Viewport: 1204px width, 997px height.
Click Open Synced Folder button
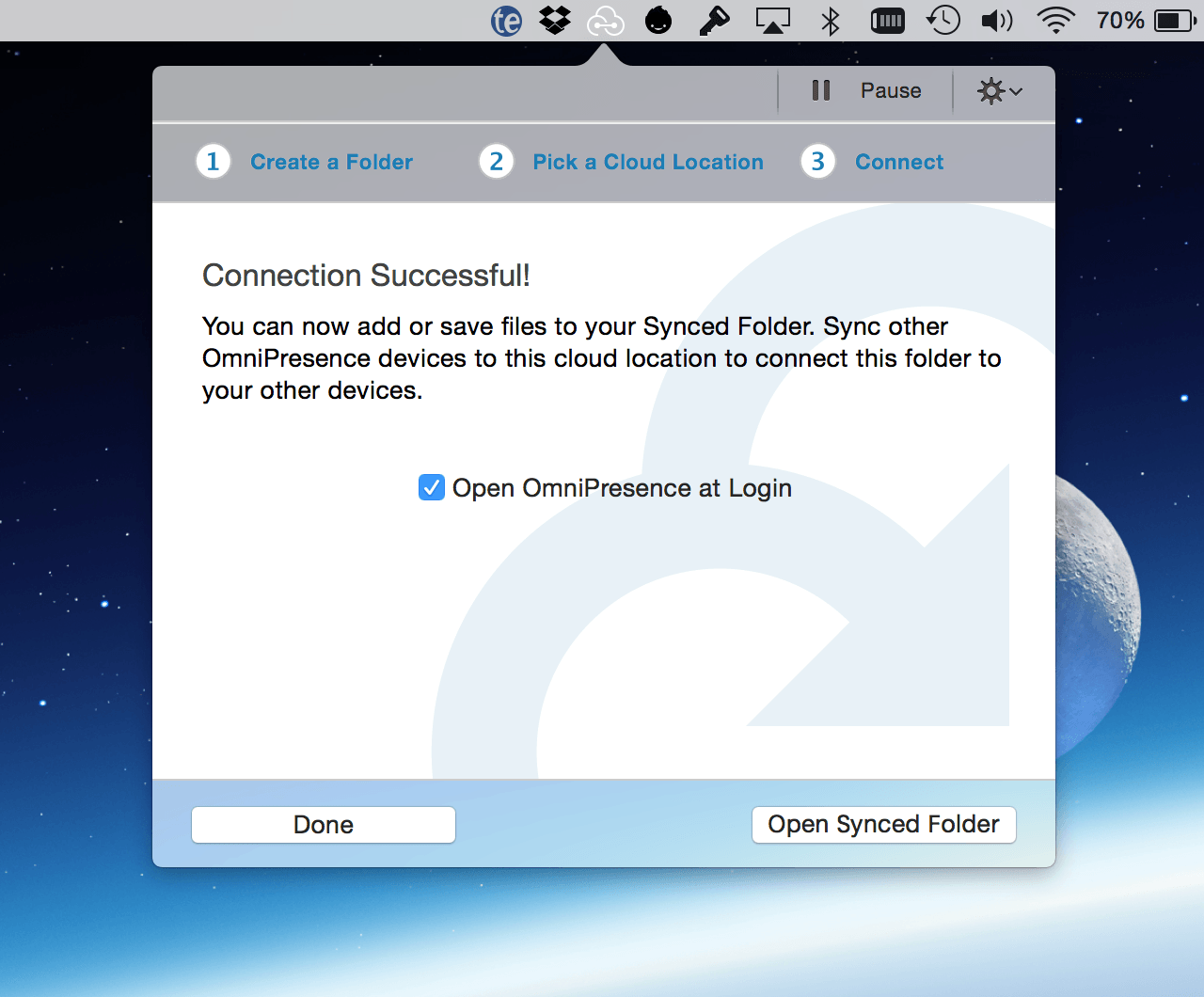[884, 825]
